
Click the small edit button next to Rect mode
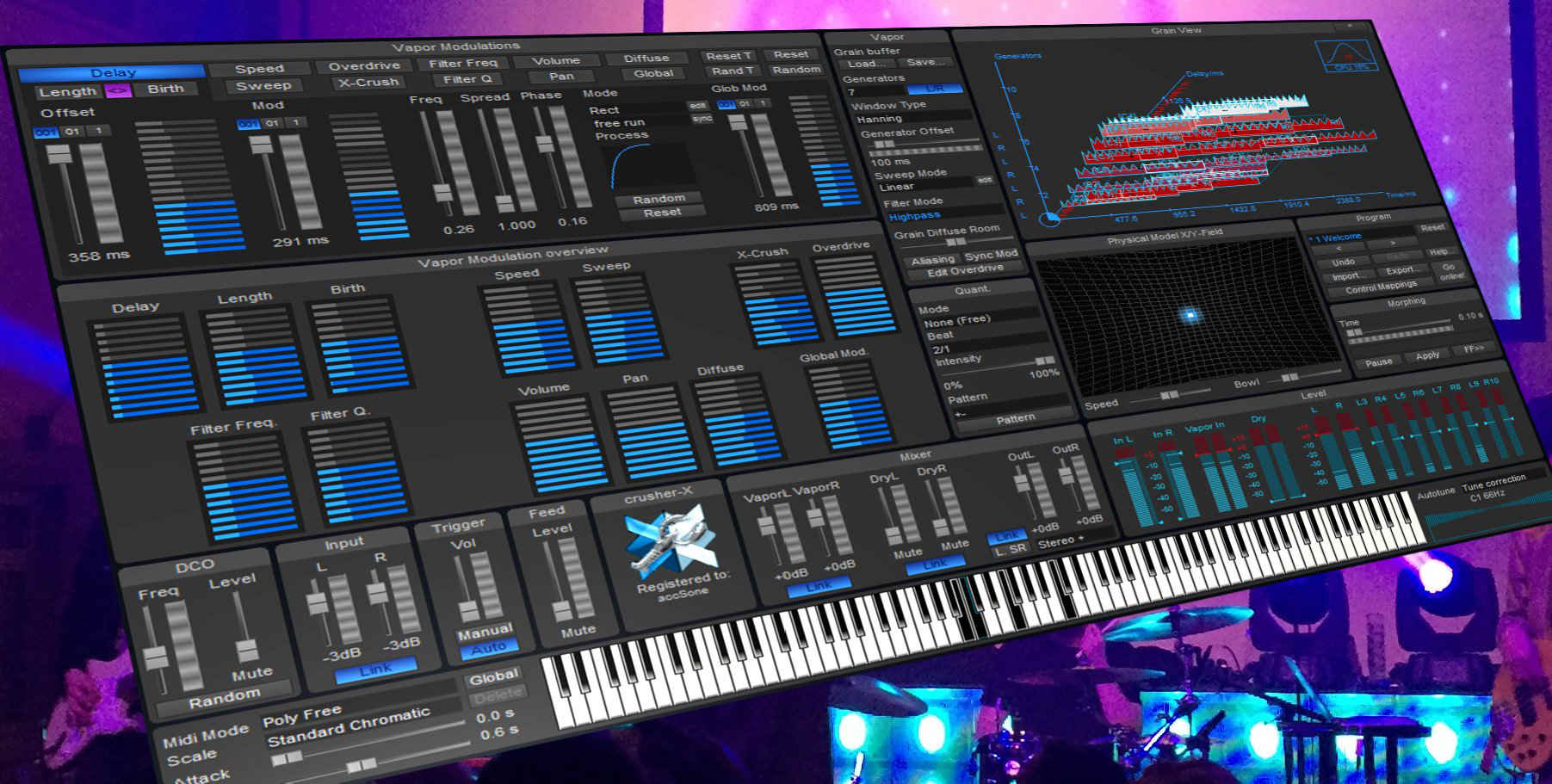(x=698, y=106)
